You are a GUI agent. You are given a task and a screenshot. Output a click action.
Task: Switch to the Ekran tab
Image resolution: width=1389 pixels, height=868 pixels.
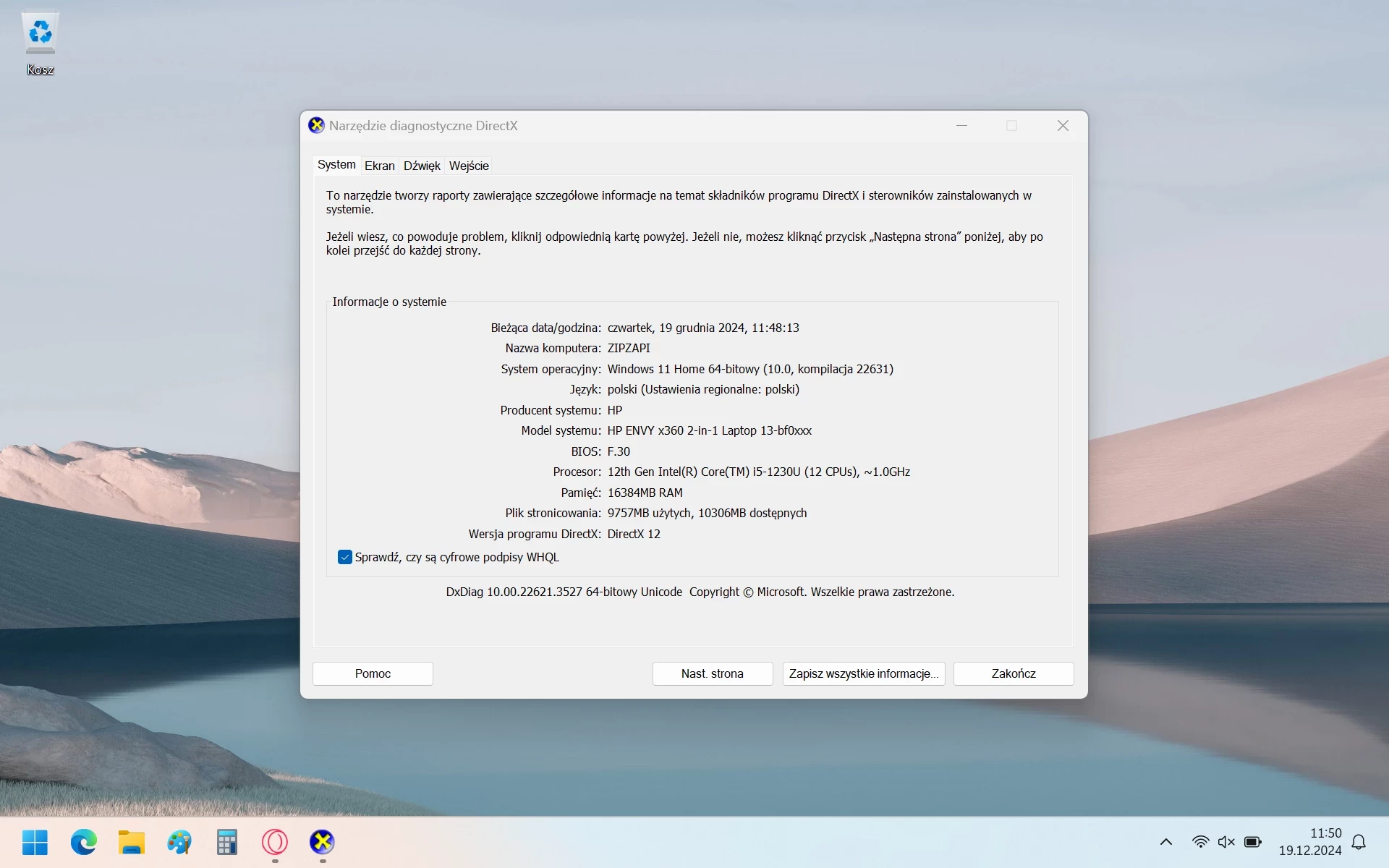coord(379,166)
